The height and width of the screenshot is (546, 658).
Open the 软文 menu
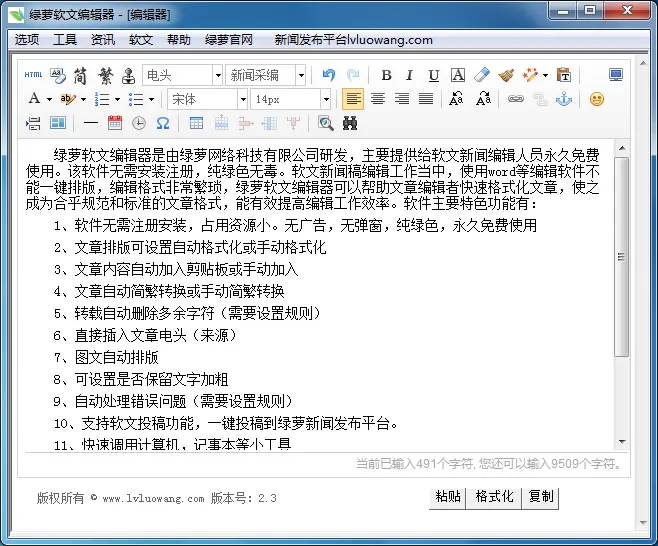point(141,40)
